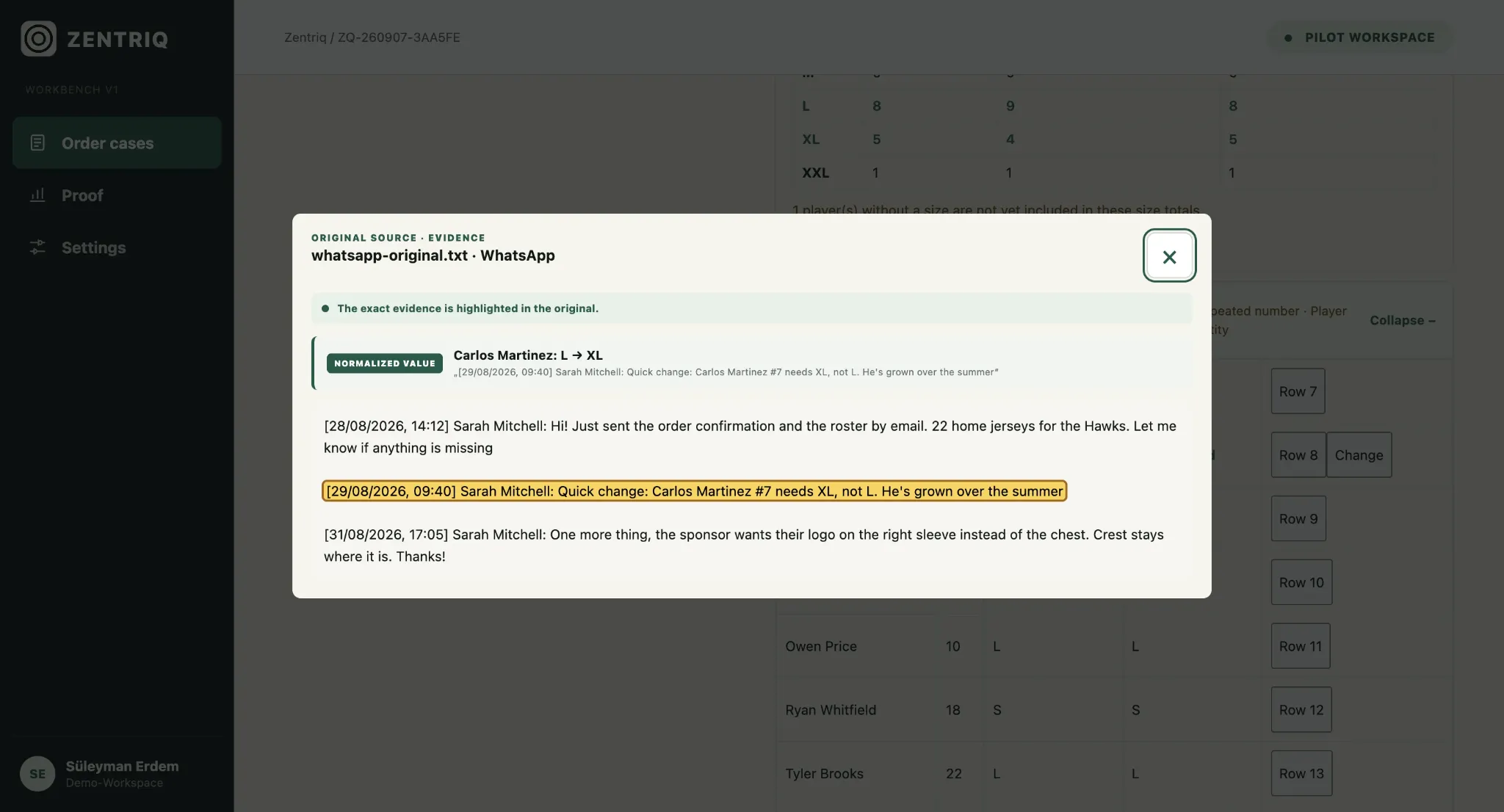Viewport: 1504px width, 812px height.
Task: Click the Demo-Workspace label
Action: pos(115,783)
